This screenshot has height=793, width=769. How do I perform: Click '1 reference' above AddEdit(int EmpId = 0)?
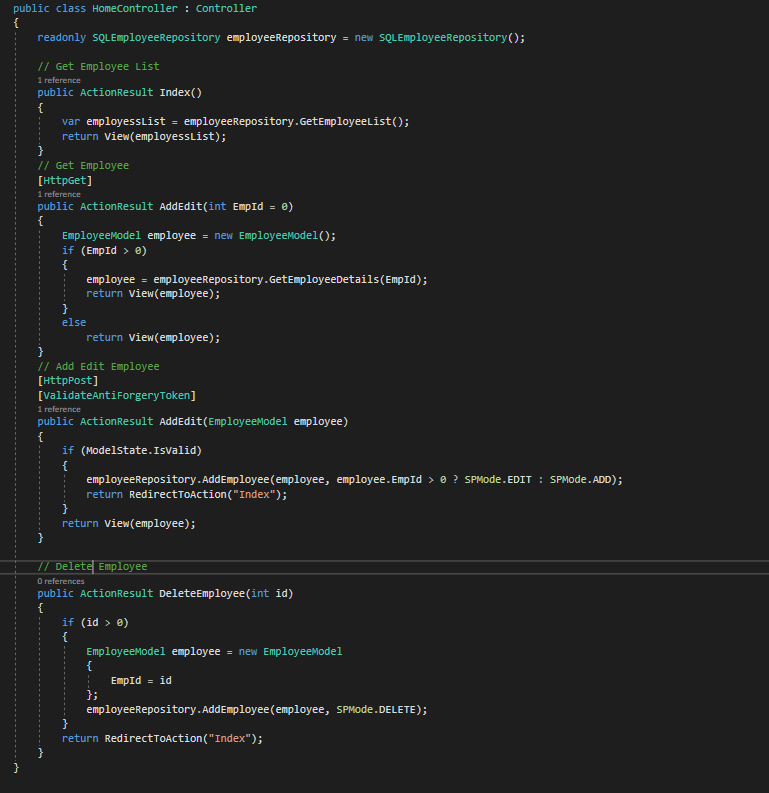[x=59, y=194]
